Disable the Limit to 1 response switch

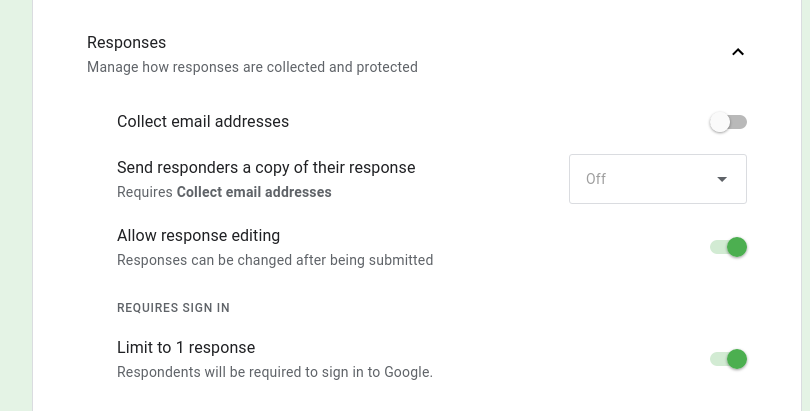point(728,359)
